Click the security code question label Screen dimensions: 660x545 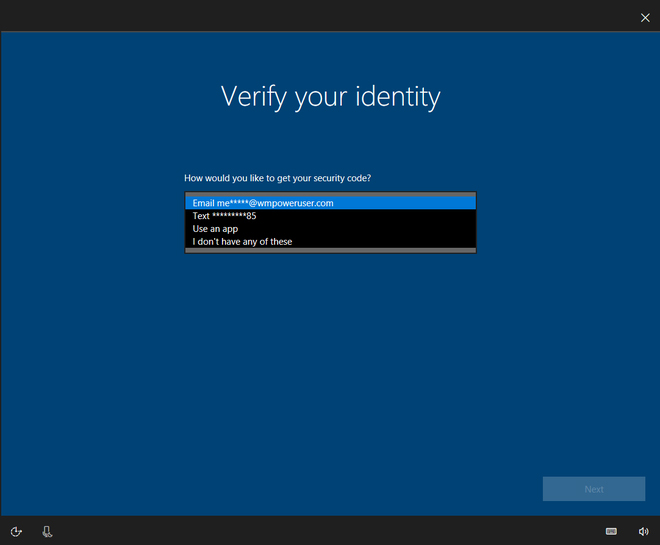[x=277, y=178]
